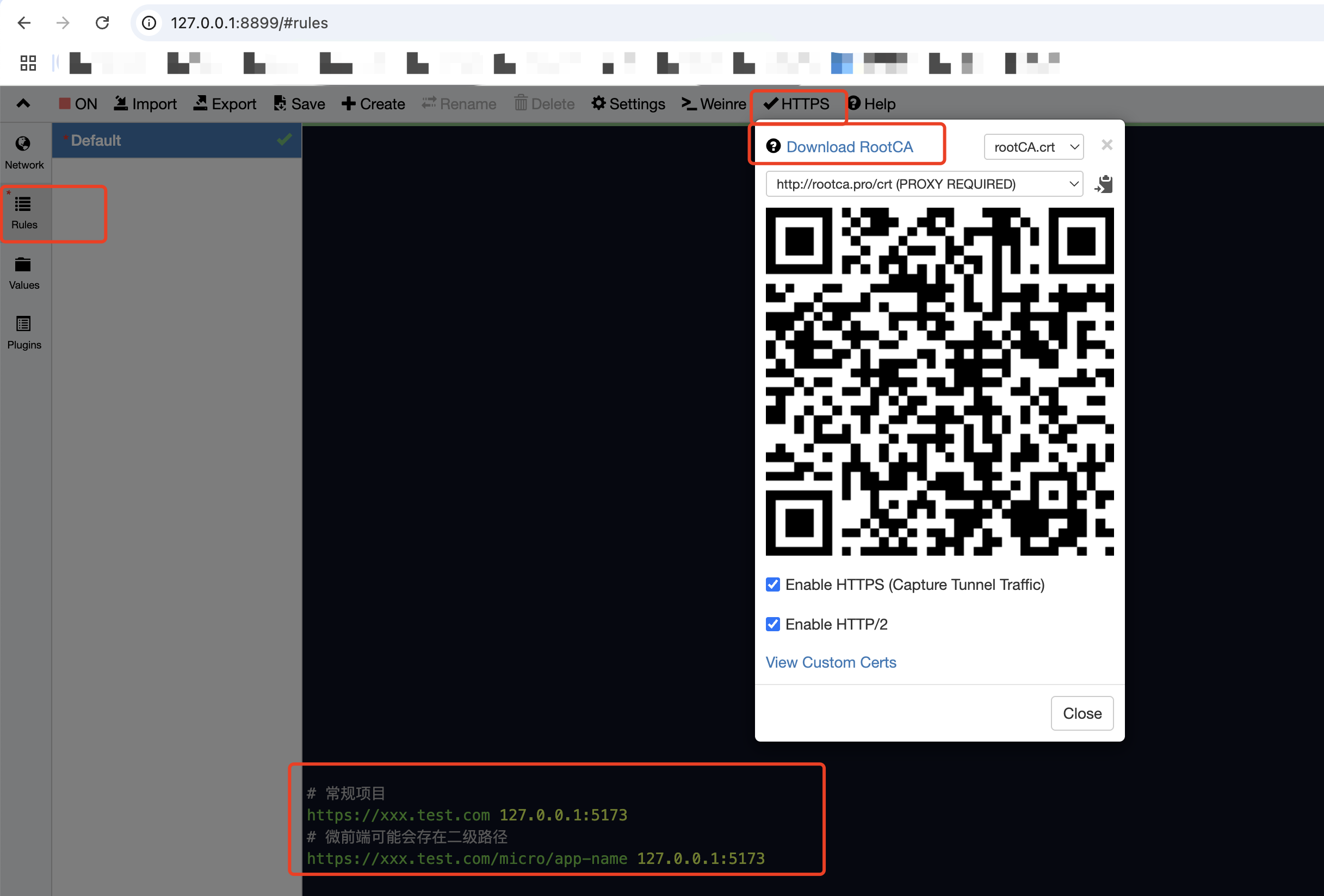This screenshot has height=896, width=1324.
Task: Open the rootca.pro/crt URL dropdown
Action: pos(924,184)
